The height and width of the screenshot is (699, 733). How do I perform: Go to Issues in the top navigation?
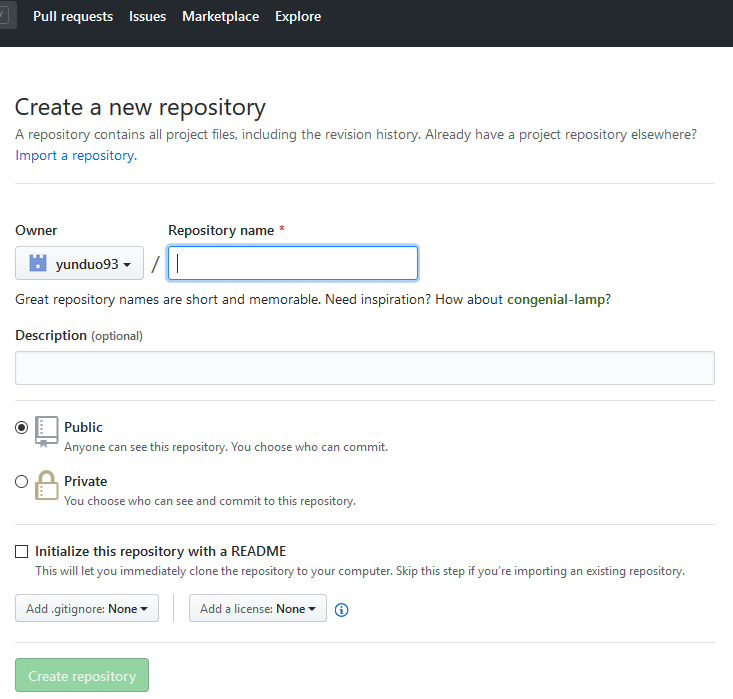[x=147, y=17]
